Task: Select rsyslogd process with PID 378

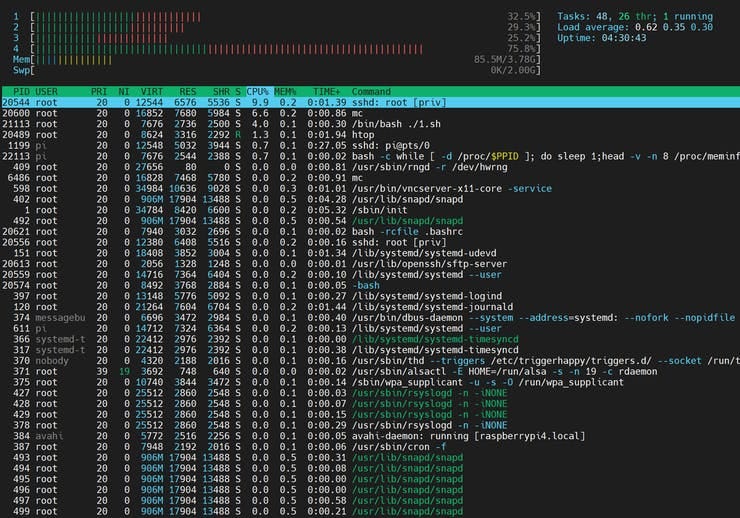Action: [370, 426]
